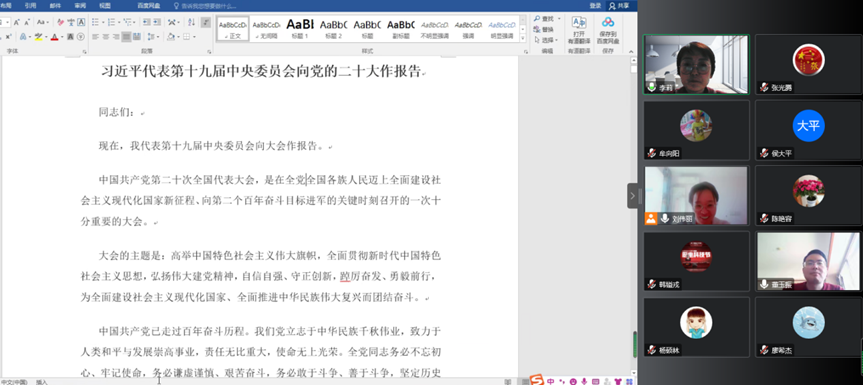Toggle show paragraph marks button
Screen dimensions: 863x385
pyautogui.click(x=205, y=22)
